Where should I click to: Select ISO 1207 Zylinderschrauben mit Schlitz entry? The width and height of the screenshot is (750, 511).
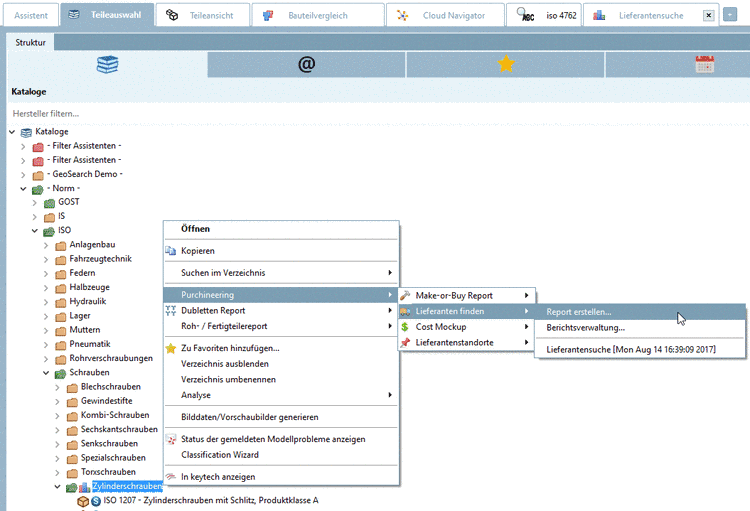210,500
